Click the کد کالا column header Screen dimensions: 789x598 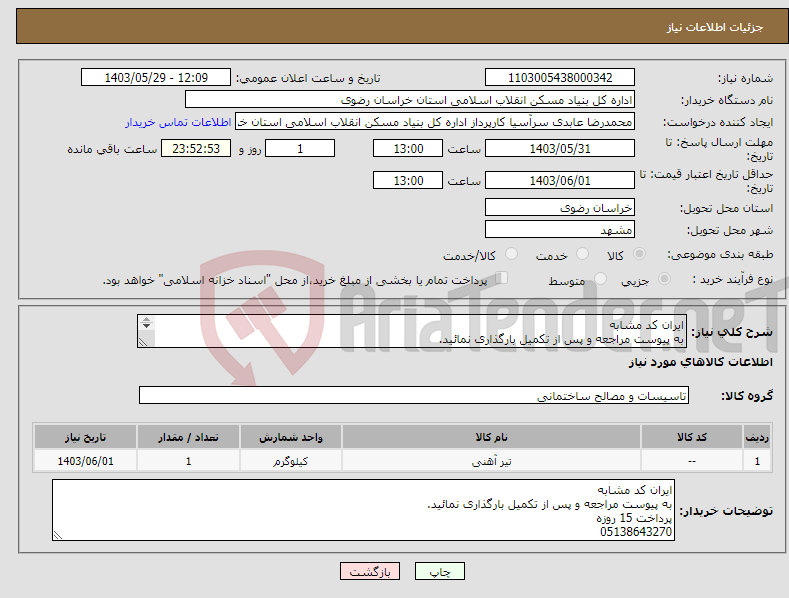692,437
